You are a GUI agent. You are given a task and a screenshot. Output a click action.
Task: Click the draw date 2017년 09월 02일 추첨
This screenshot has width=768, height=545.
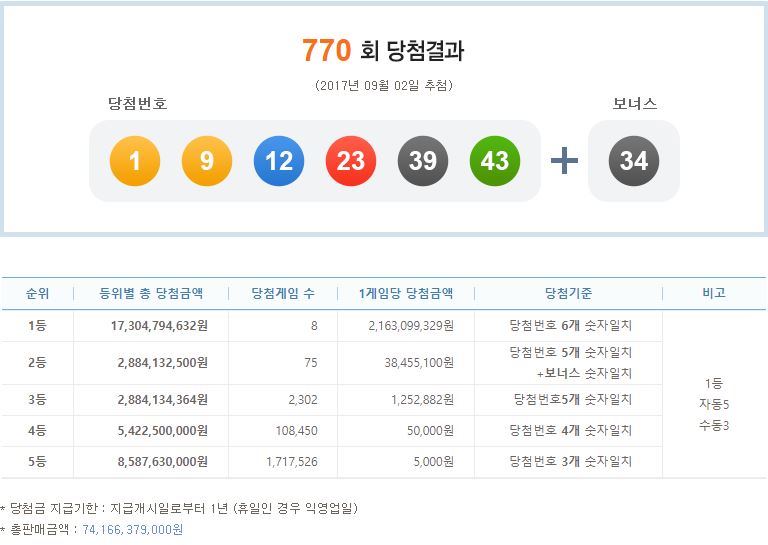click(384, 86)
